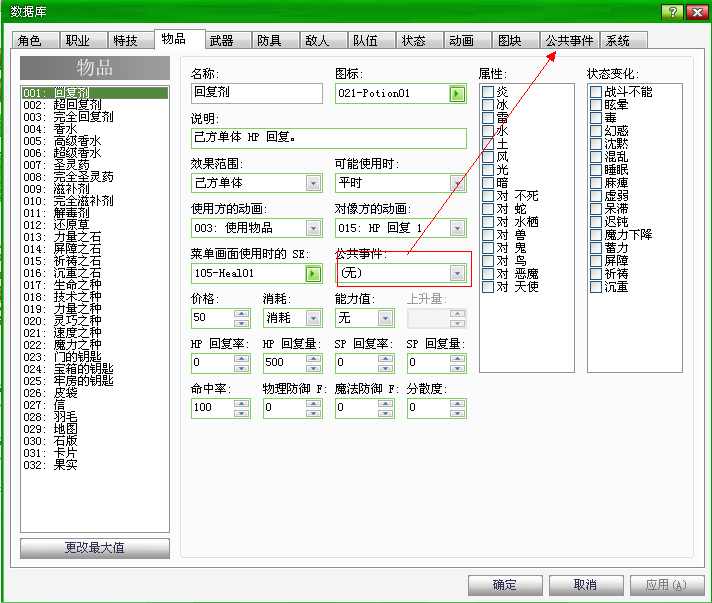Click the 说明 description field
This screenshot has width=712, height=603.
[329, 138]
